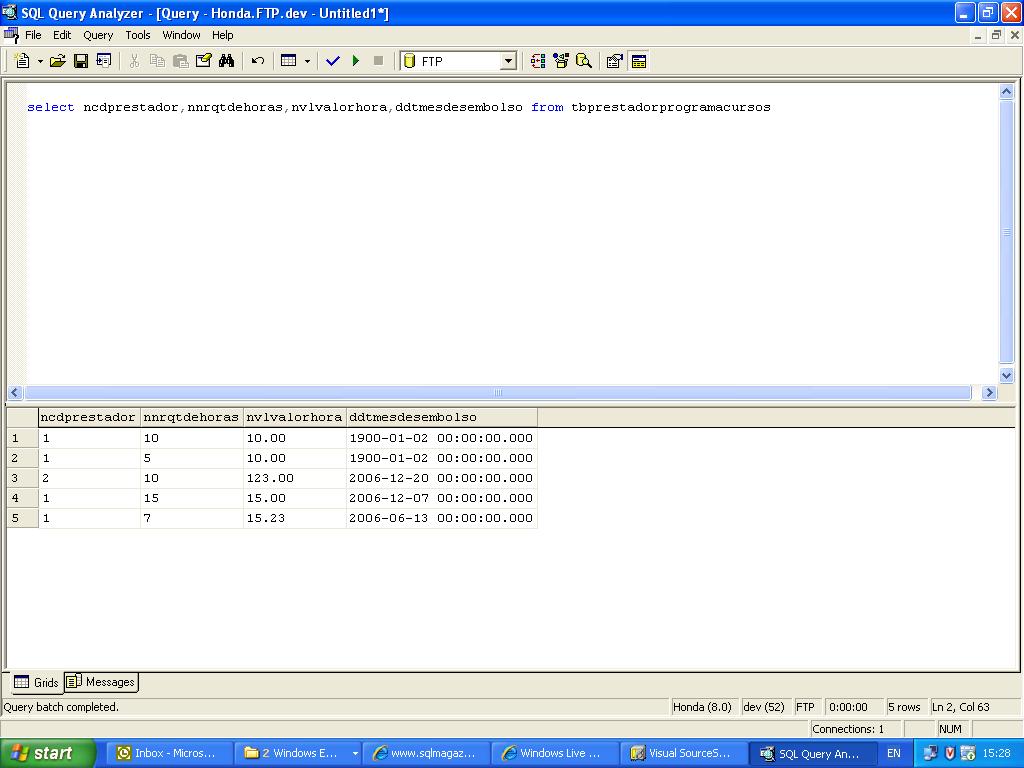Image resolution: width=1024 pixels, height=768 pixels.
Task: Click the Undo arrow icon
Action: click(258, 61)
